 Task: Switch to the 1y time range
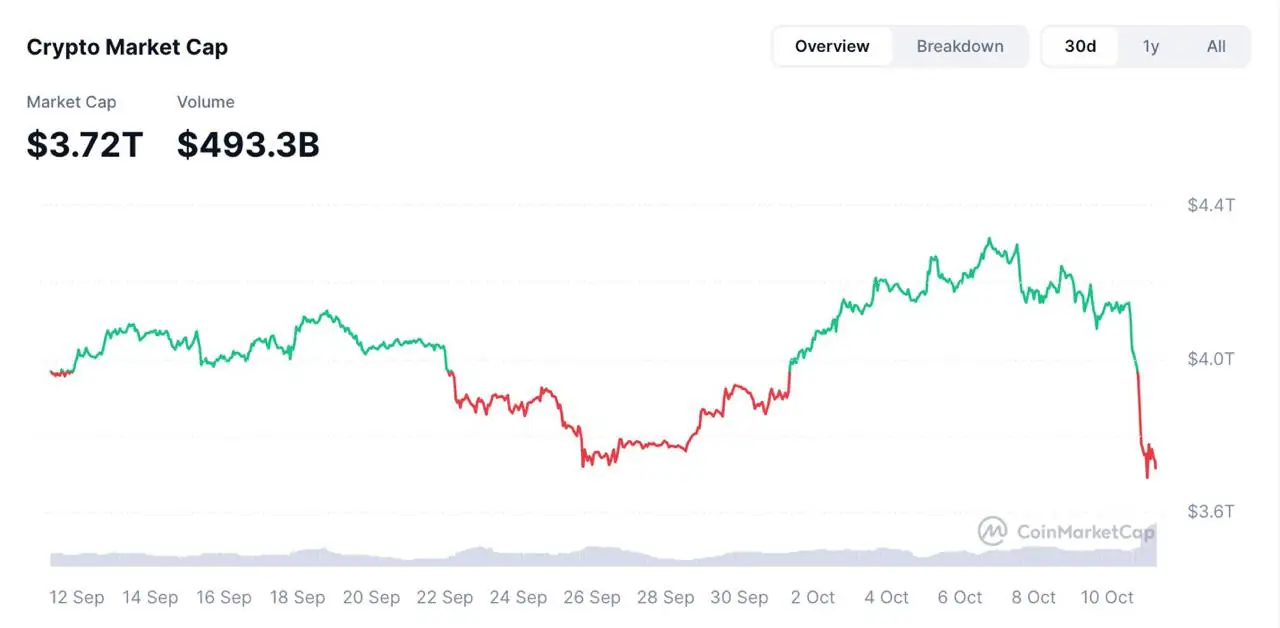coord(1150,46)
